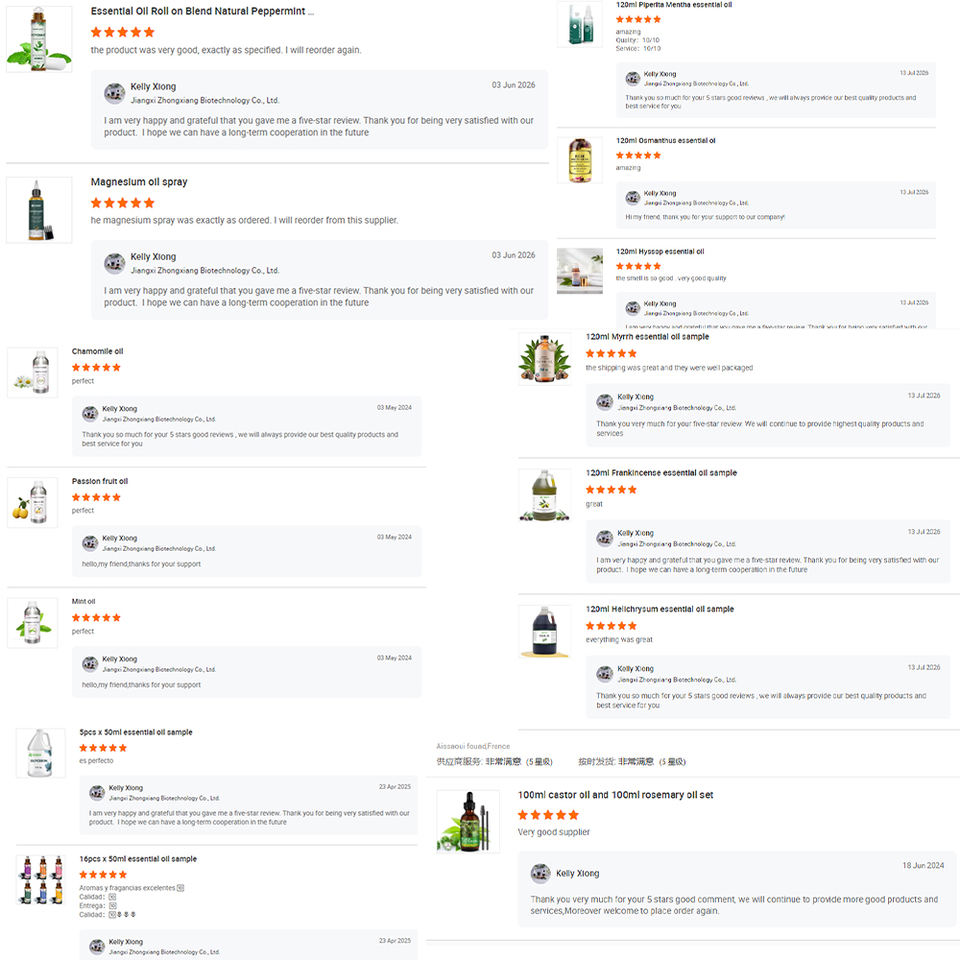
Task: Click the star rating under Passion fruit oil
Action: tap(96, 497)
